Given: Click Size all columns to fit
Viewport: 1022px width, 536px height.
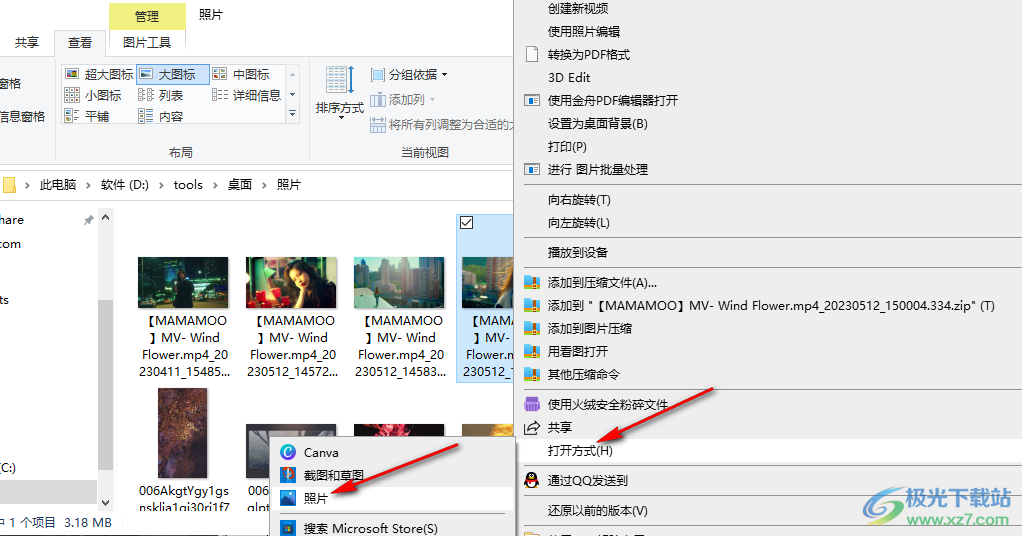Looking at the screenshot, I should click(x=442, y=125).
